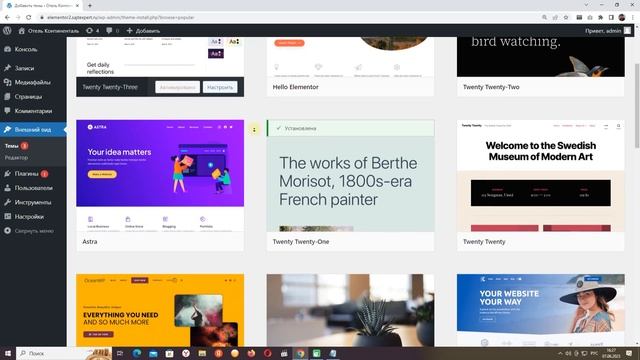Click Twenty Twenty-One theme name
Screen dimensions: 640x360
pos(301,242)
